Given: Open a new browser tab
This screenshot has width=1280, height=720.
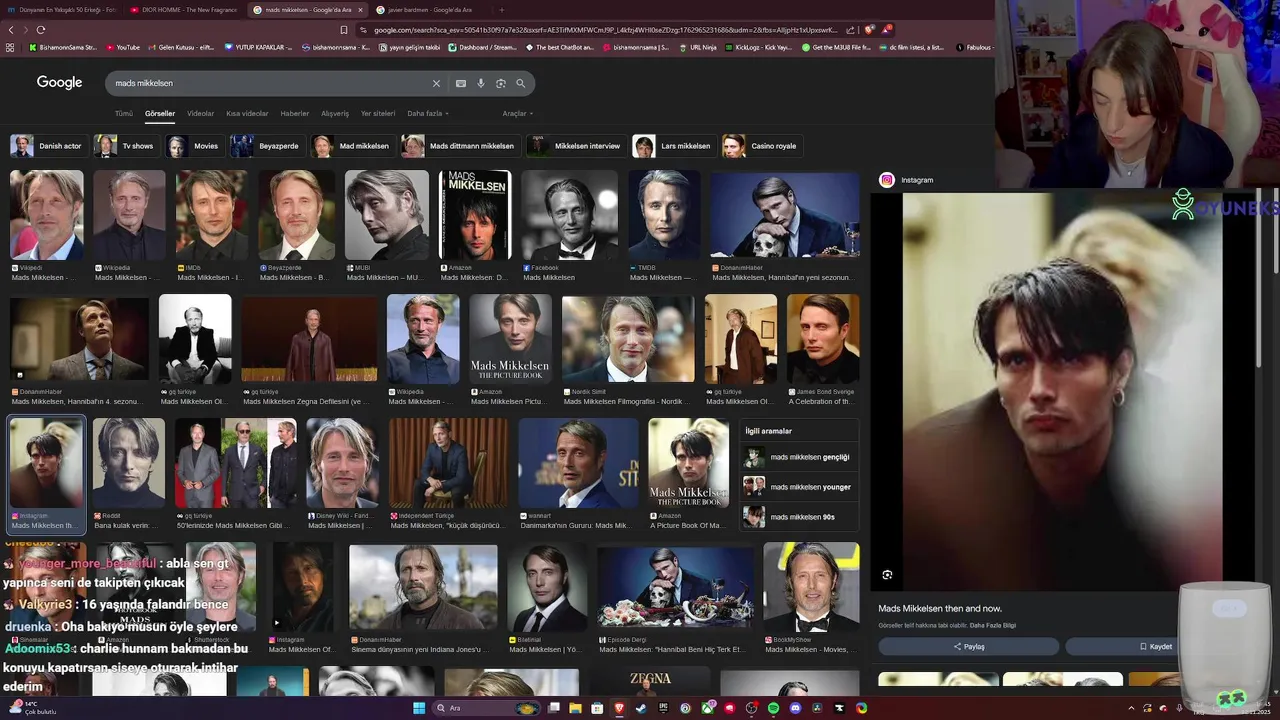Looking at the screenshot, I should pos(501,10).
